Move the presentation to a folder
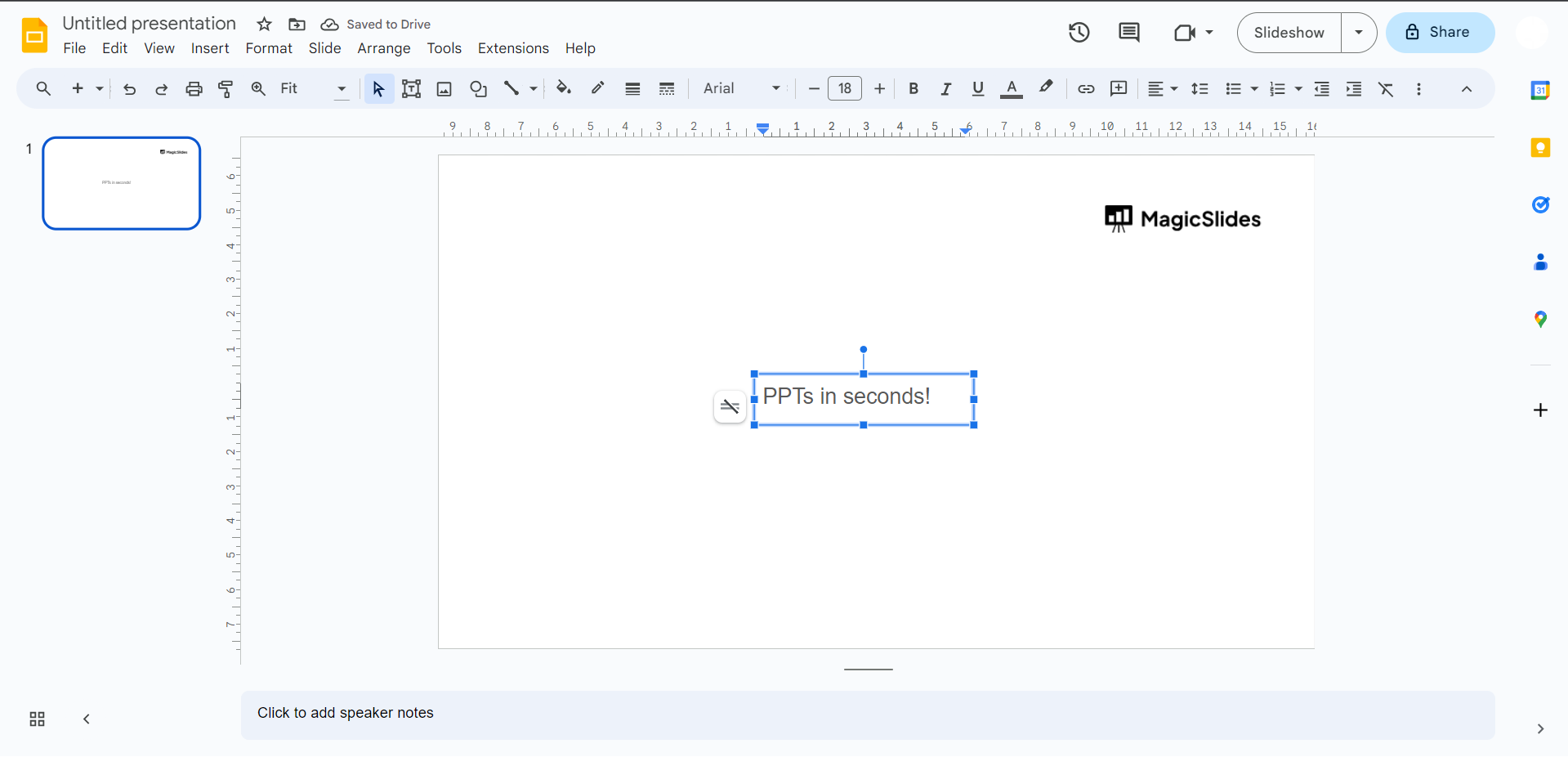This screenshot has height=757, width=1568. (x=297, y=25)
